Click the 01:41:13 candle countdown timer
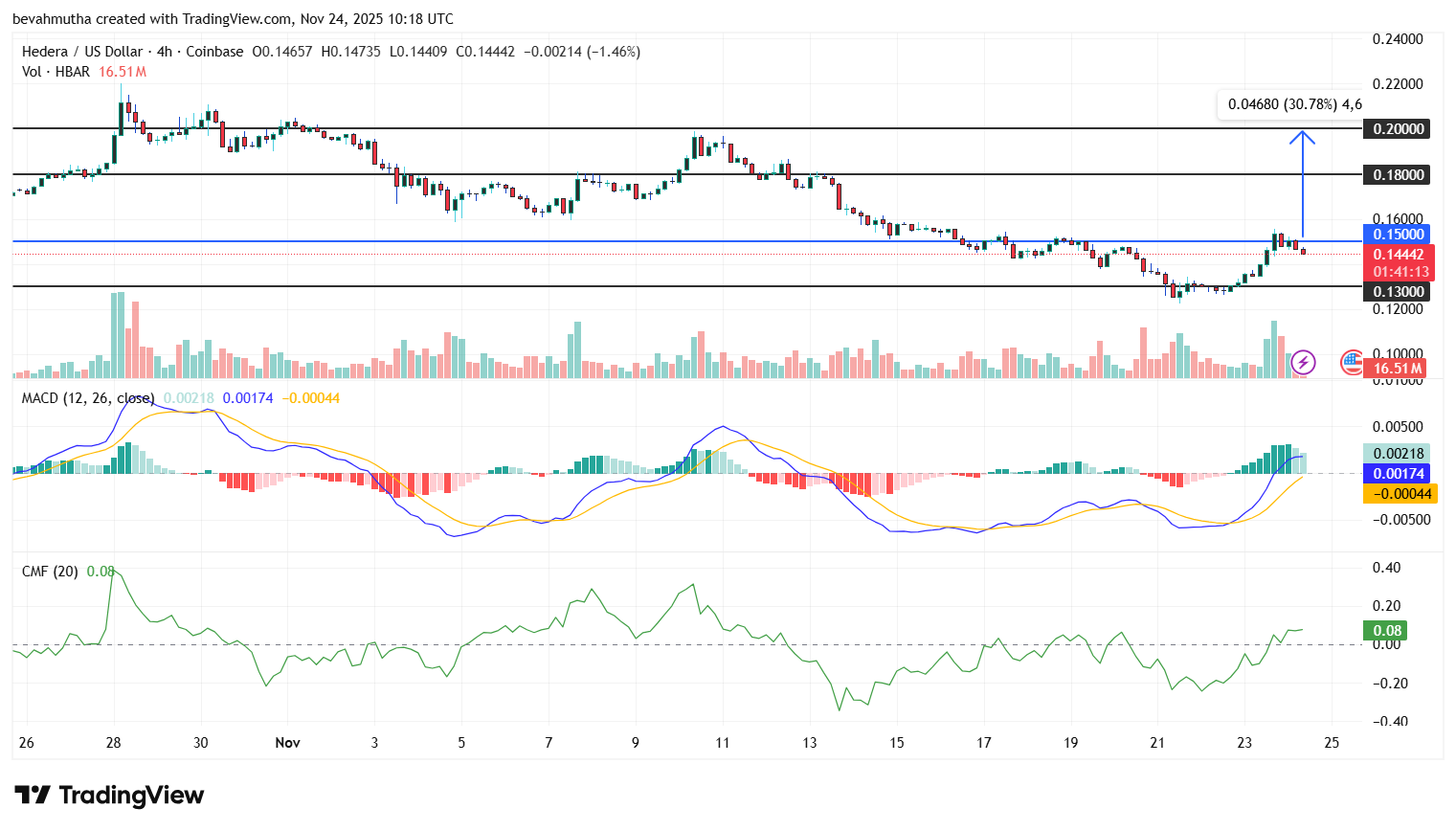The image size is (1456, 831). [1400, 272]
